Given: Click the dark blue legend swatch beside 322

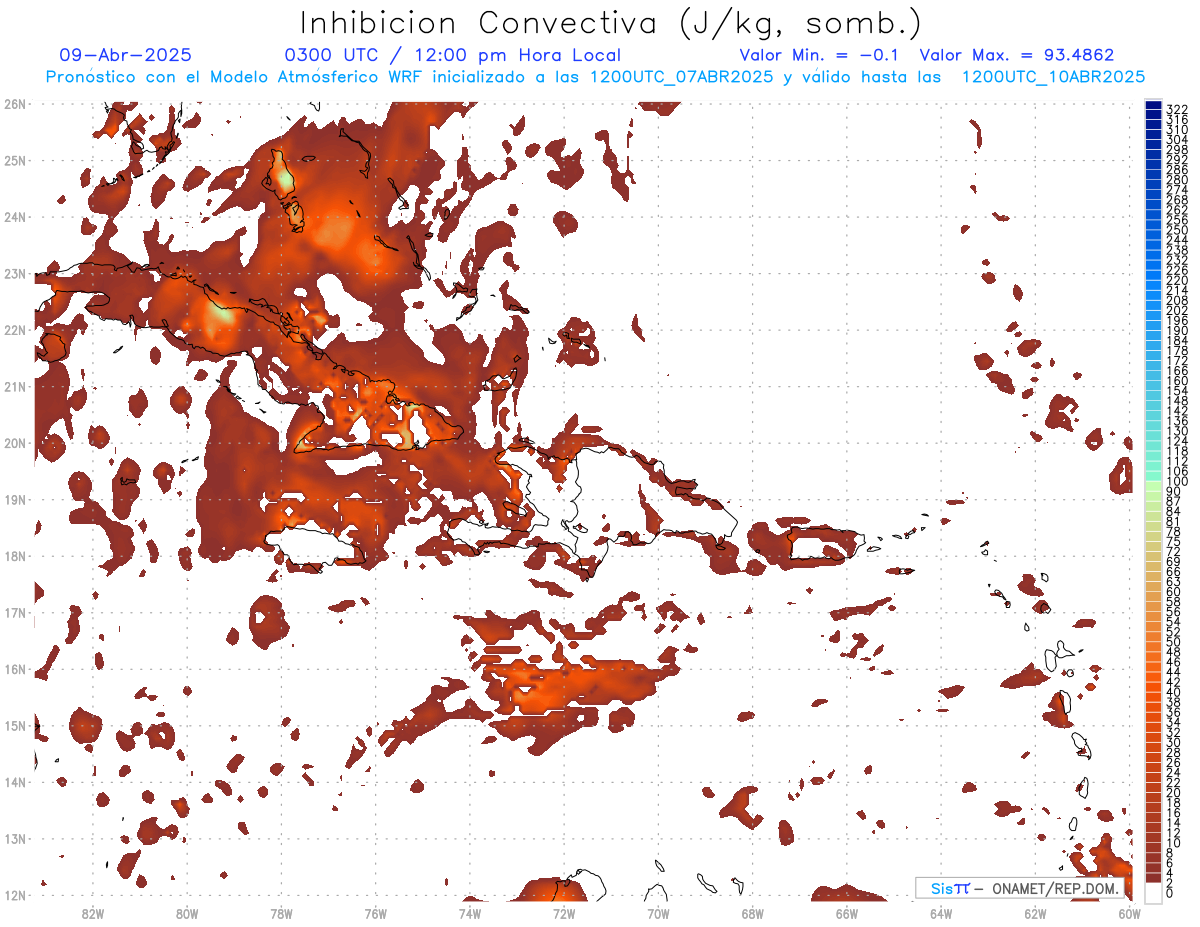Looking at the screenshot, I should tap(1154, 107).
